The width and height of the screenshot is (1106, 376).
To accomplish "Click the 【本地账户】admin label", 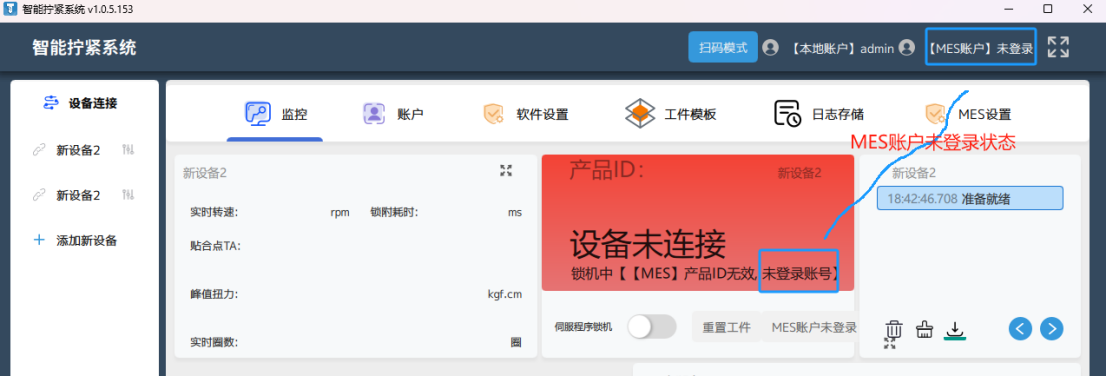I will click(841, 48).
